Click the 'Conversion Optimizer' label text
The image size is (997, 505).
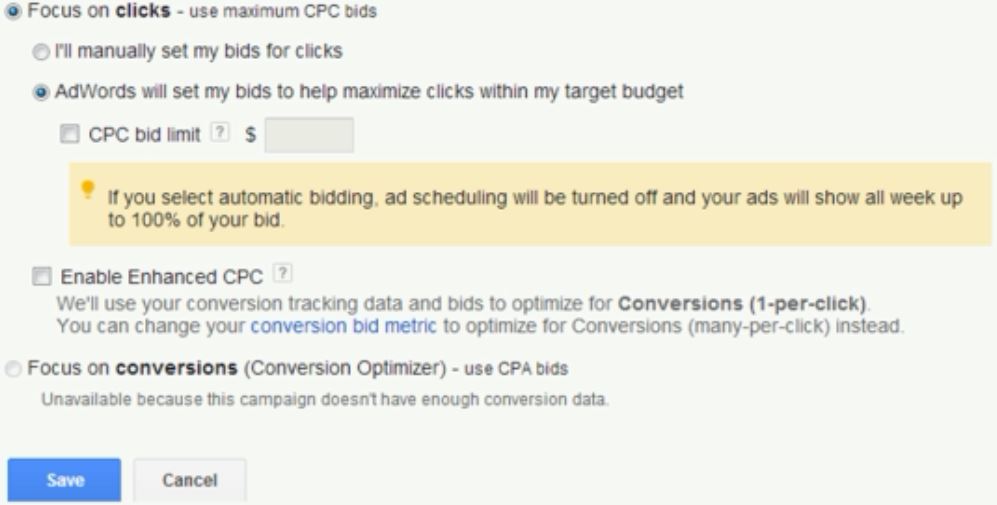[x=345, y=369]
